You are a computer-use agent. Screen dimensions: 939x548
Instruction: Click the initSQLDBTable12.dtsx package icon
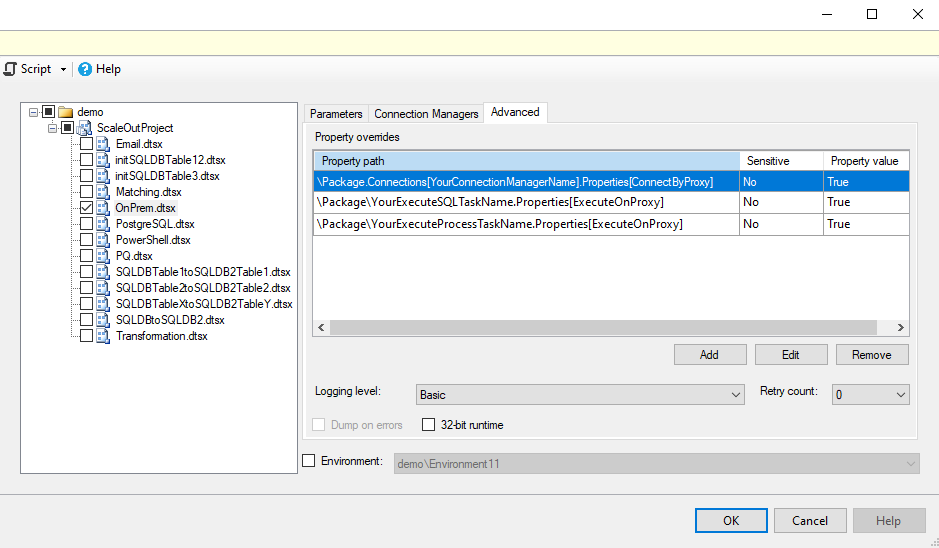tap(103, 160)
